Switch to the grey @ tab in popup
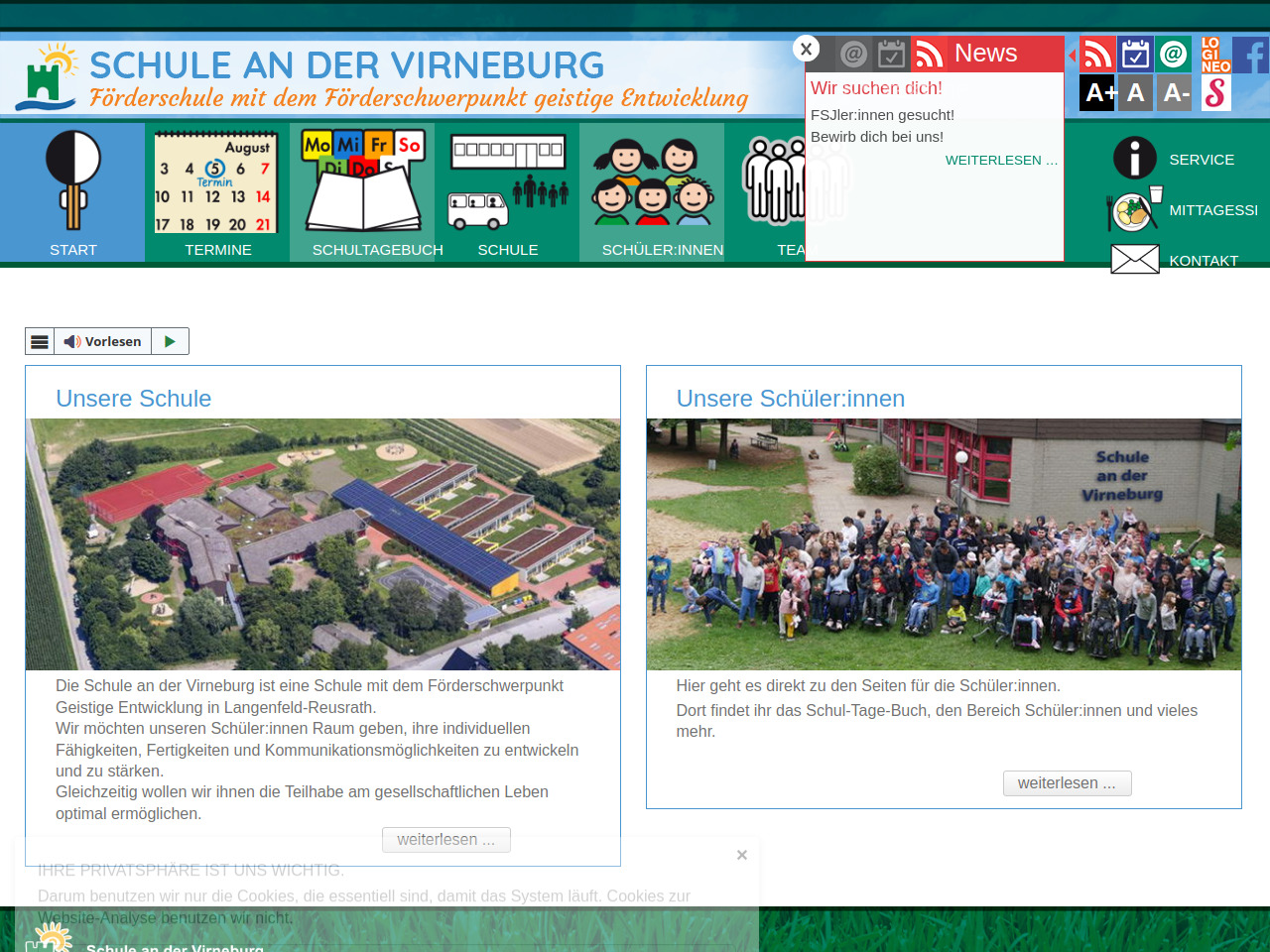This screenshot has width=1270, height=952. (853, 54)
